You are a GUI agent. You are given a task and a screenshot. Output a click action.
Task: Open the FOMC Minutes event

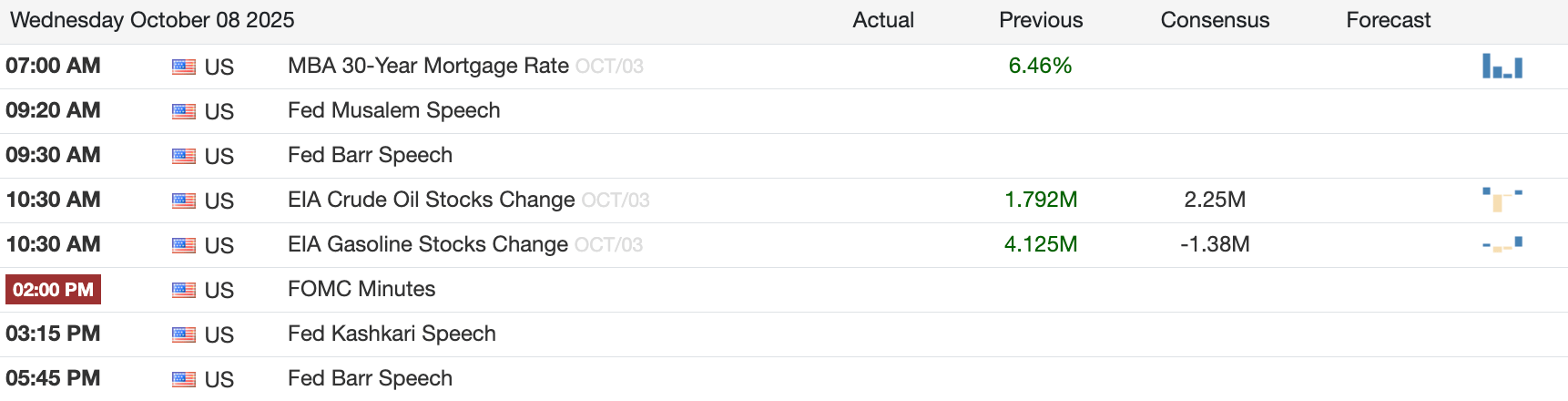(361, 289)
